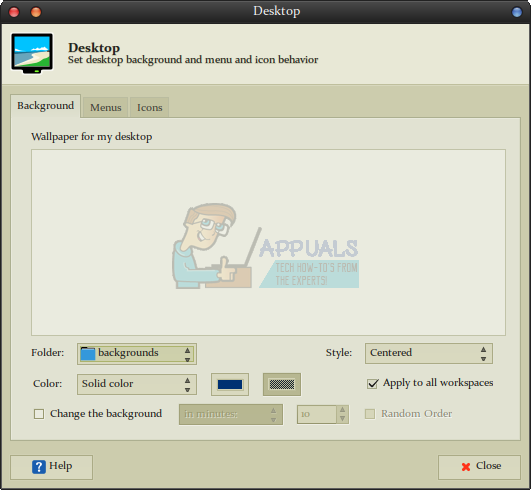Switch to the Icons tab
The image size is (531, 490).
pyautogui.click(x=149, y=107)
